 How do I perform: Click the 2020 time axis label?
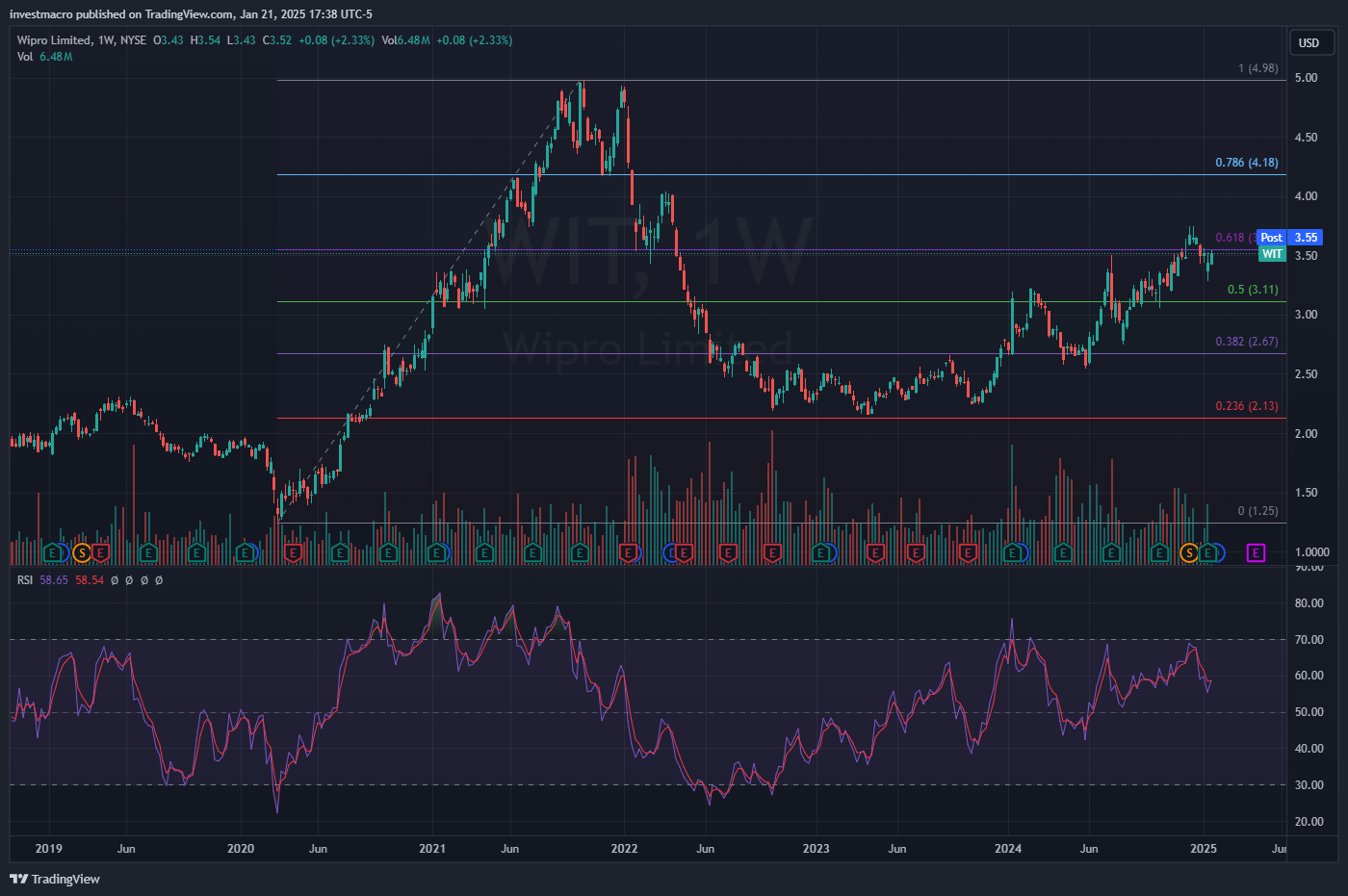[x=241, y=849]
